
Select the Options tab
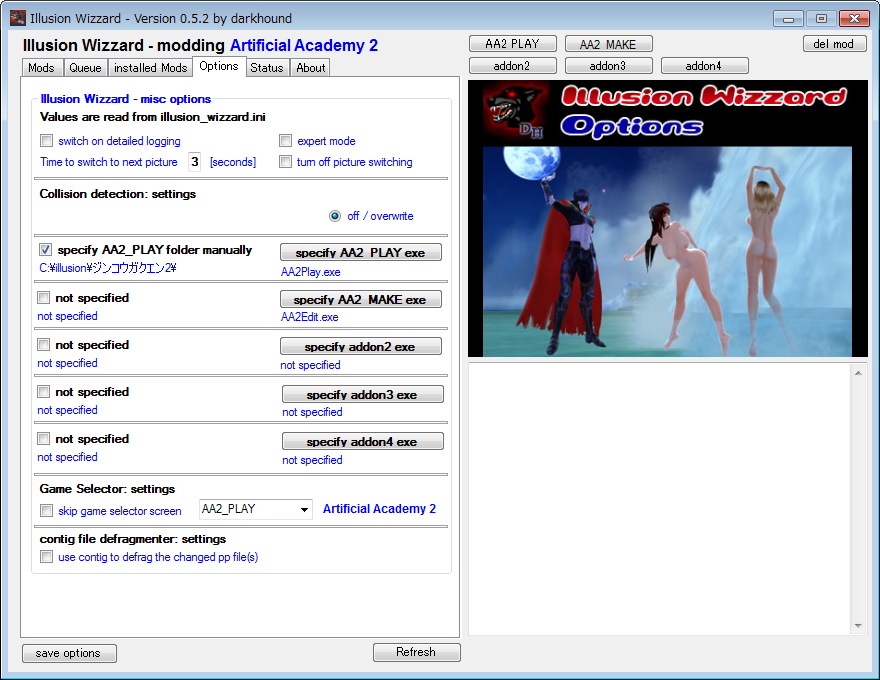click(x=219, y=66)
